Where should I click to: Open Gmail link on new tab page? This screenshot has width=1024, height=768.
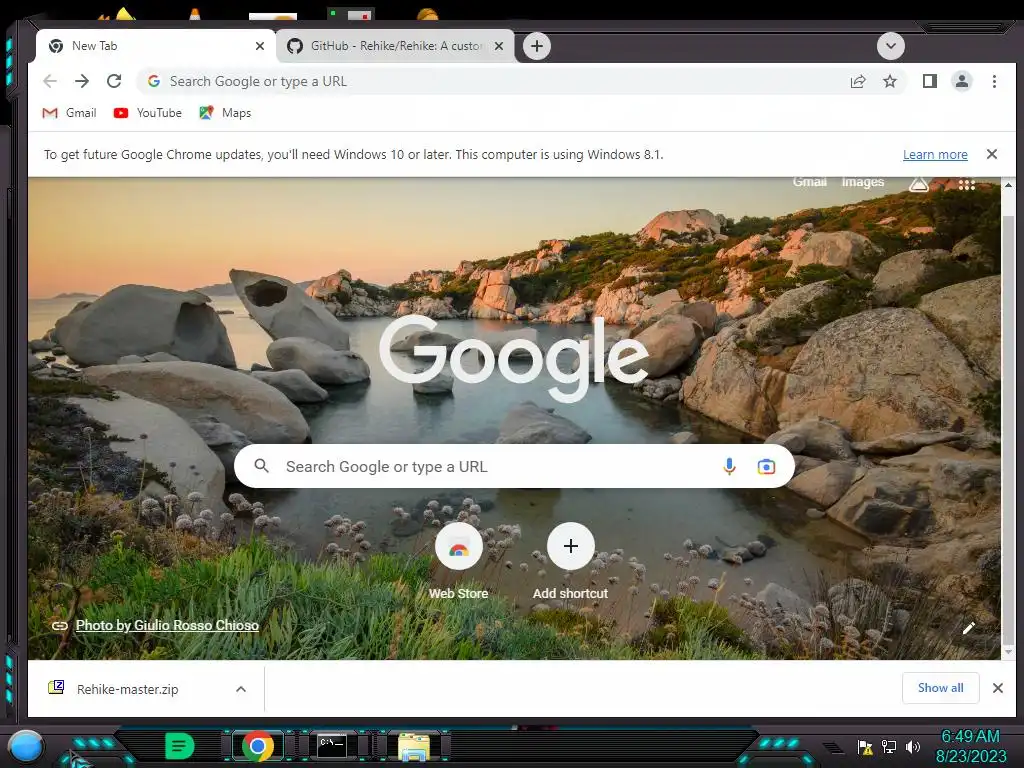pos(809,182)
